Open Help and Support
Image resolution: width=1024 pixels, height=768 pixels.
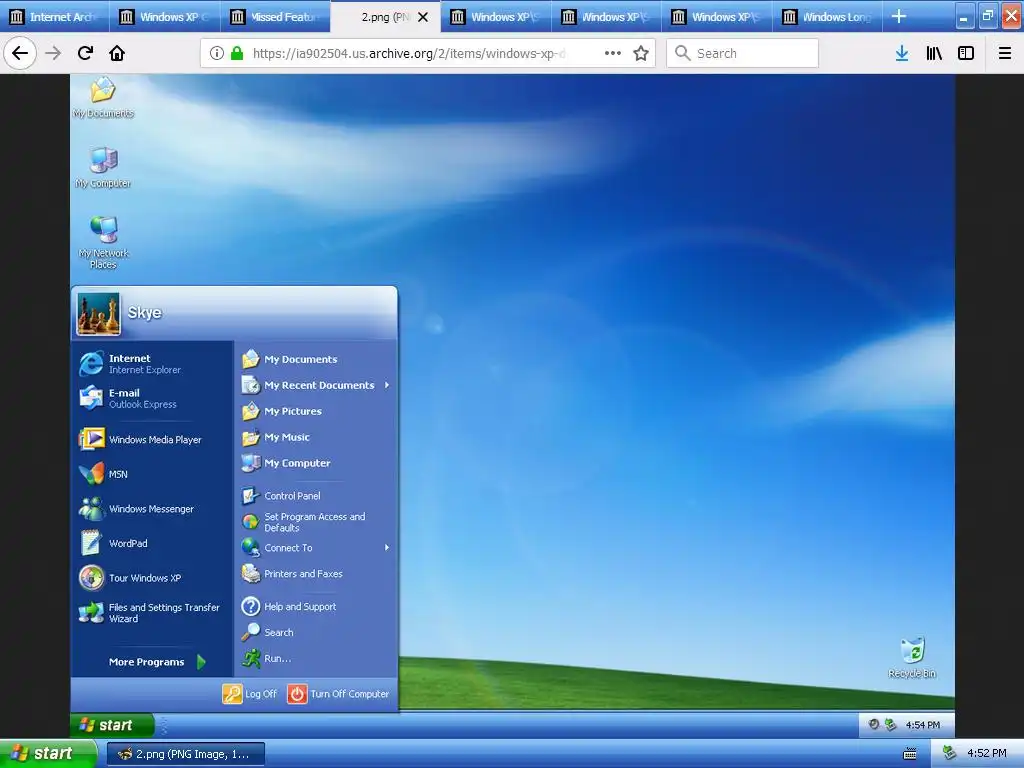(x=316, y=607)
